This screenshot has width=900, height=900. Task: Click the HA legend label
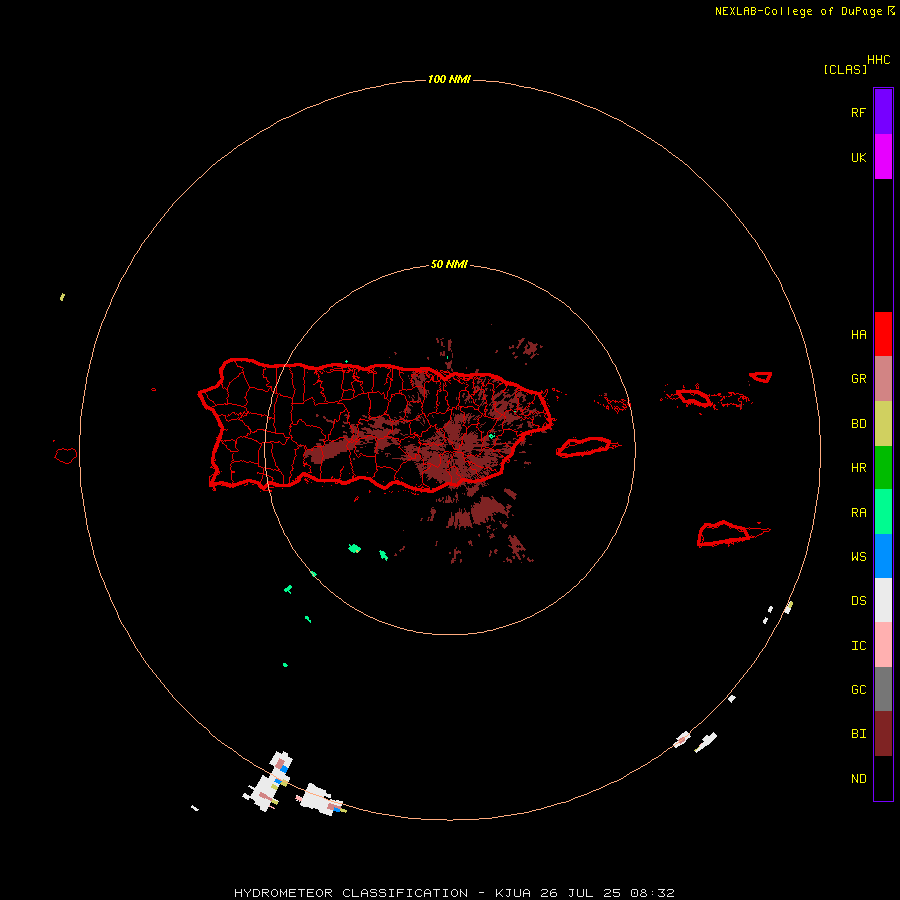(x=858, y=335)
